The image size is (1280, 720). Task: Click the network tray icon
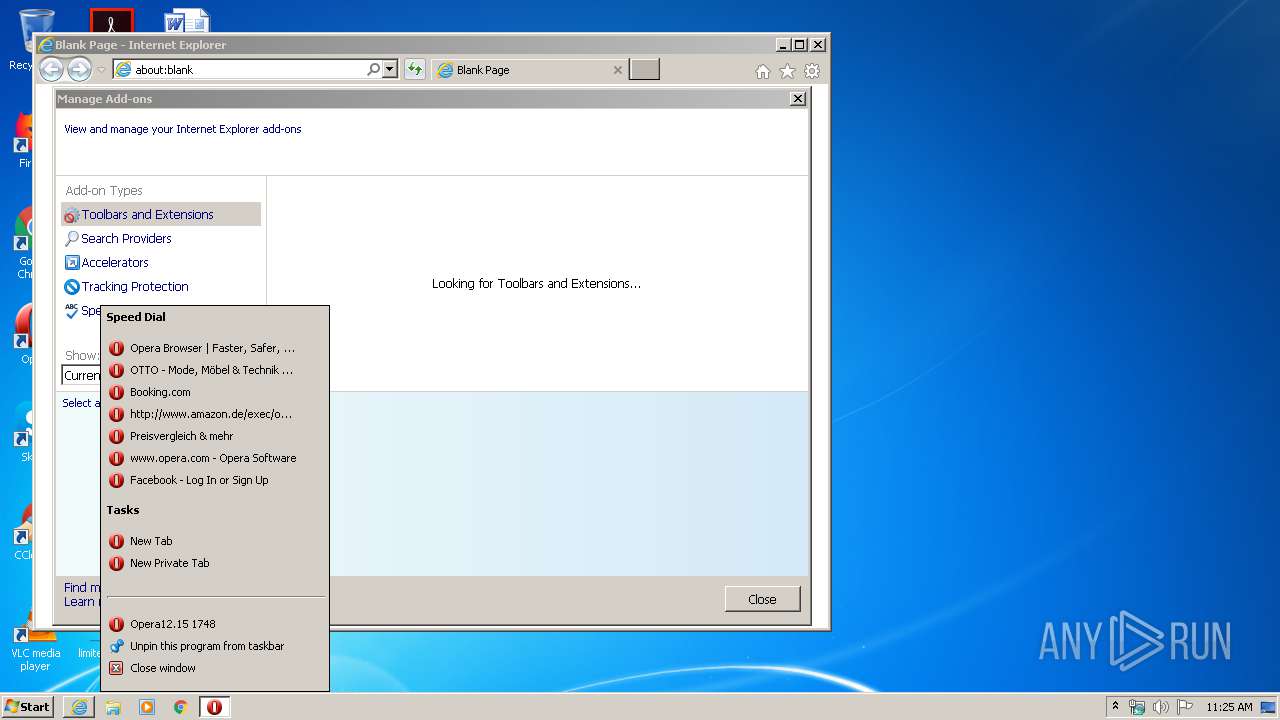click(1137, 707)
